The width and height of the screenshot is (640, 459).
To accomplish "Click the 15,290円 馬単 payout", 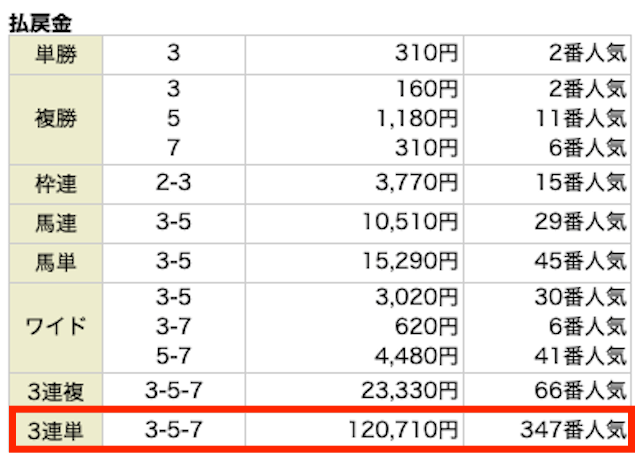I will [x=410, y=261].
